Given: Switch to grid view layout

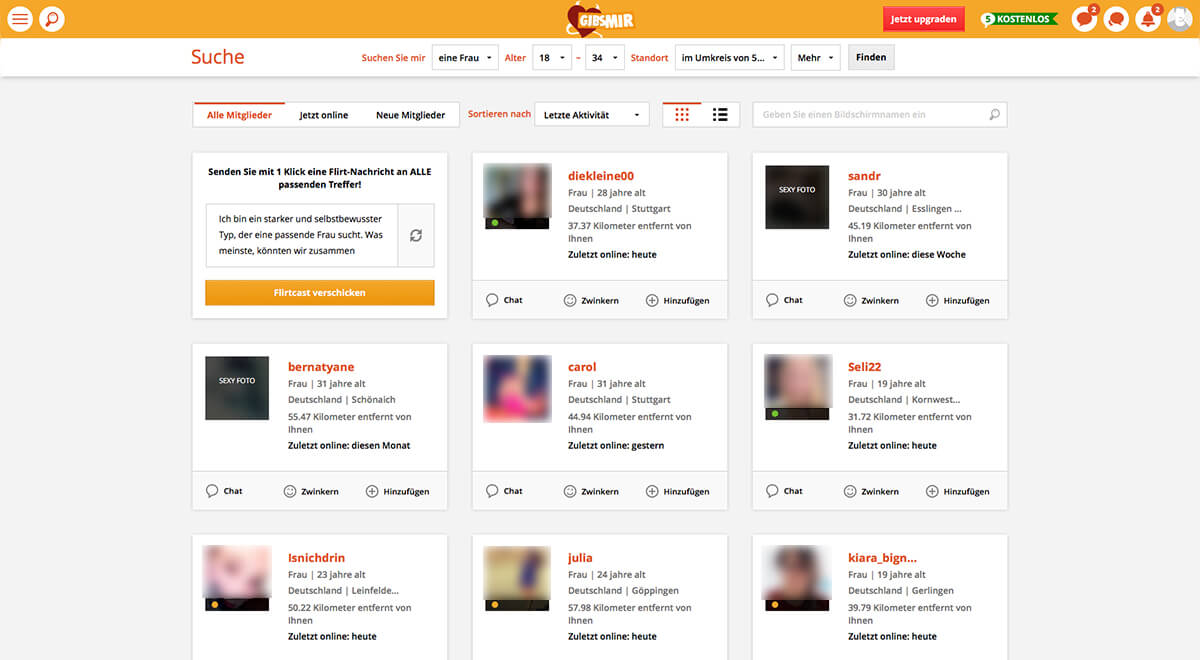Looking at the screenshot, I should coord(682,114).
